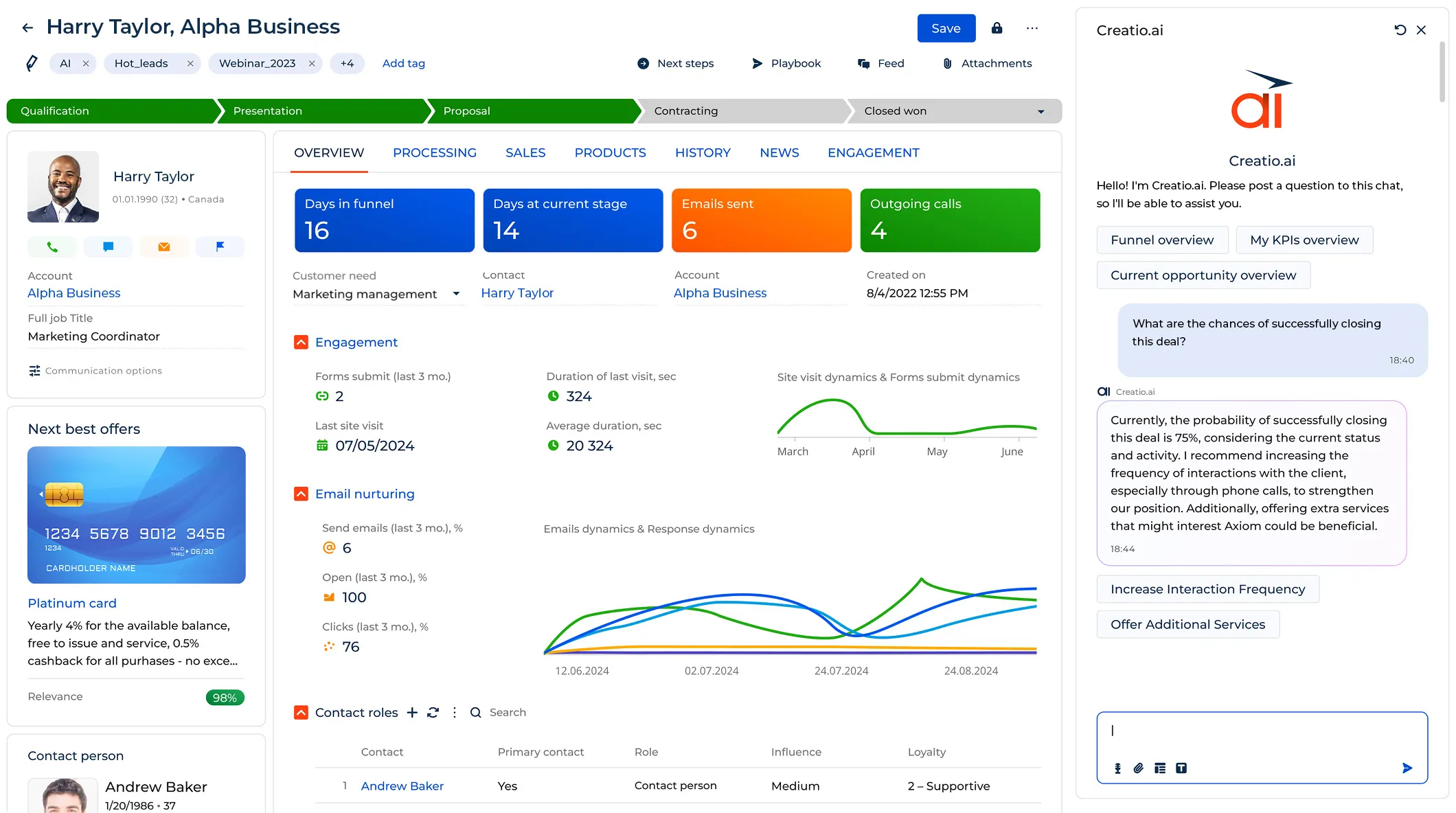Start voice input with the microphone icon
Screen dimensions: 1456x813
click(1117, 768)
